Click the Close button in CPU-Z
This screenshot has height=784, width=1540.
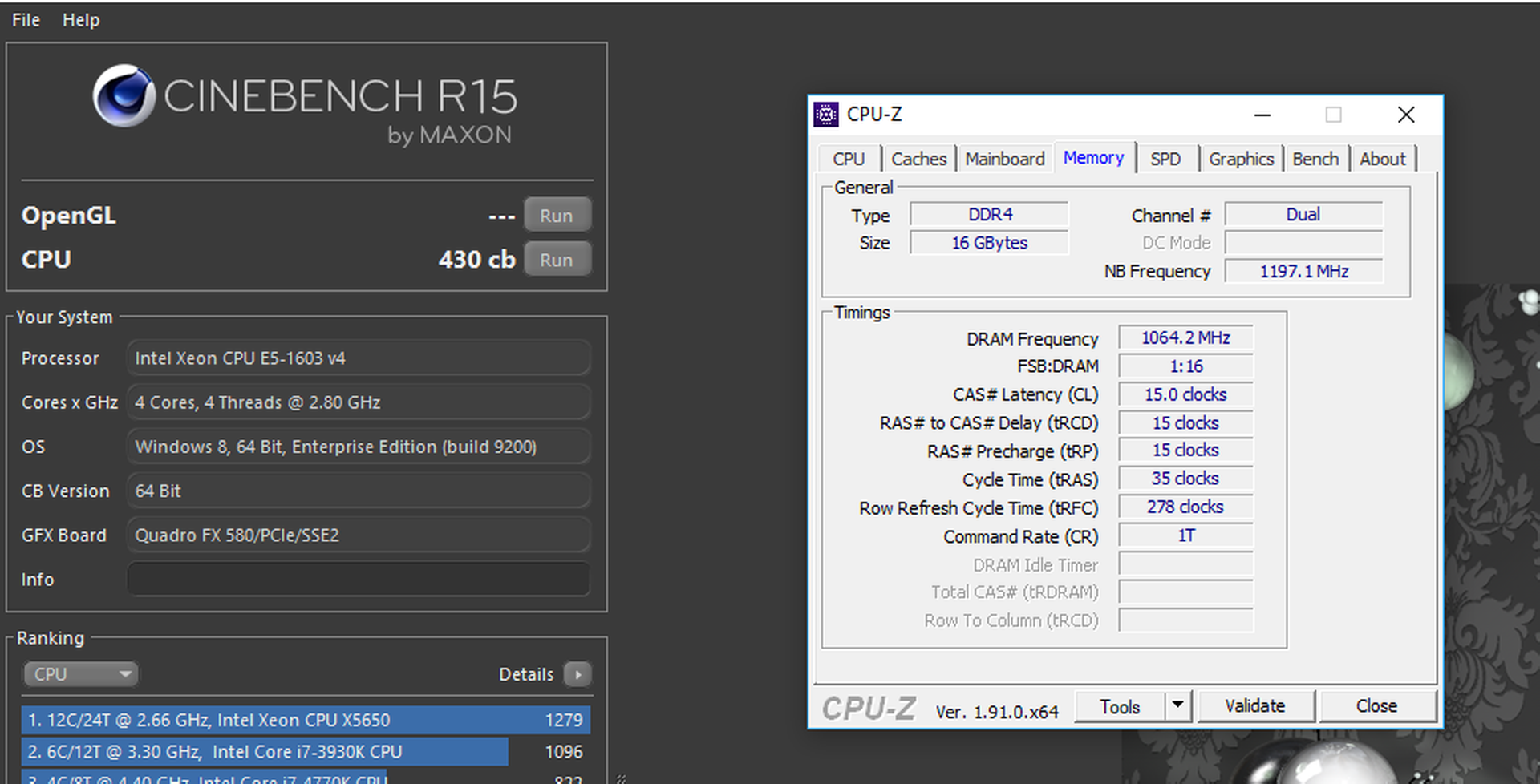tap(1376, 706)
